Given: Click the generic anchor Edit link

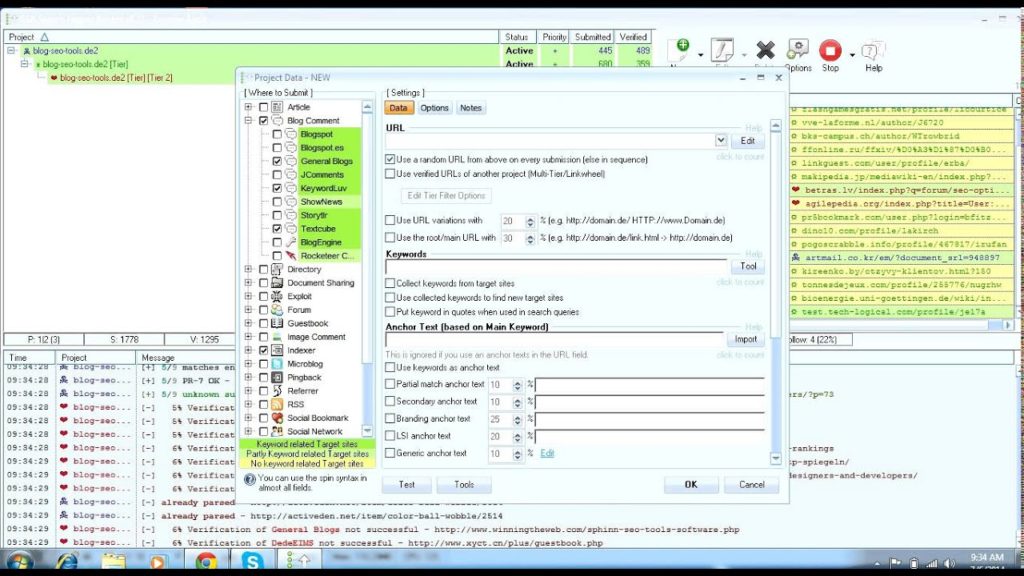Looking at the screenshot, I should click(547, 453).
